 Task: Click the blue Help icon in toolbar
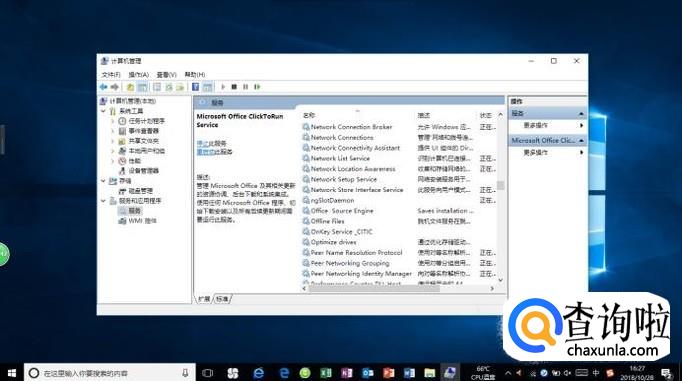tap(196, 87)
